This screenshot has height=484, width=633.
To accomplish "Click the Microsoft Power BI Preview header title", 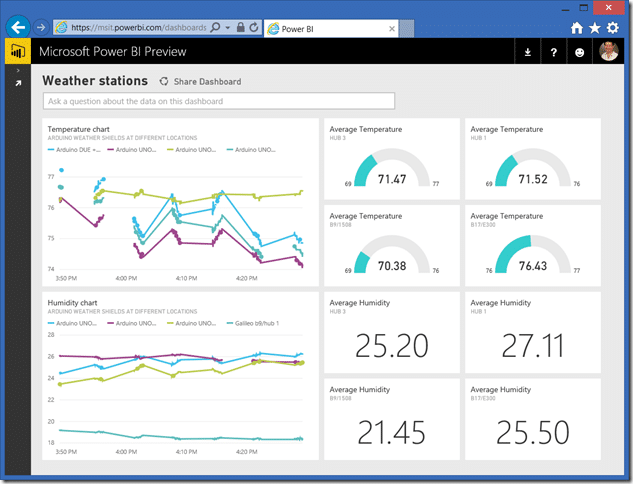I will click(113, 52).
